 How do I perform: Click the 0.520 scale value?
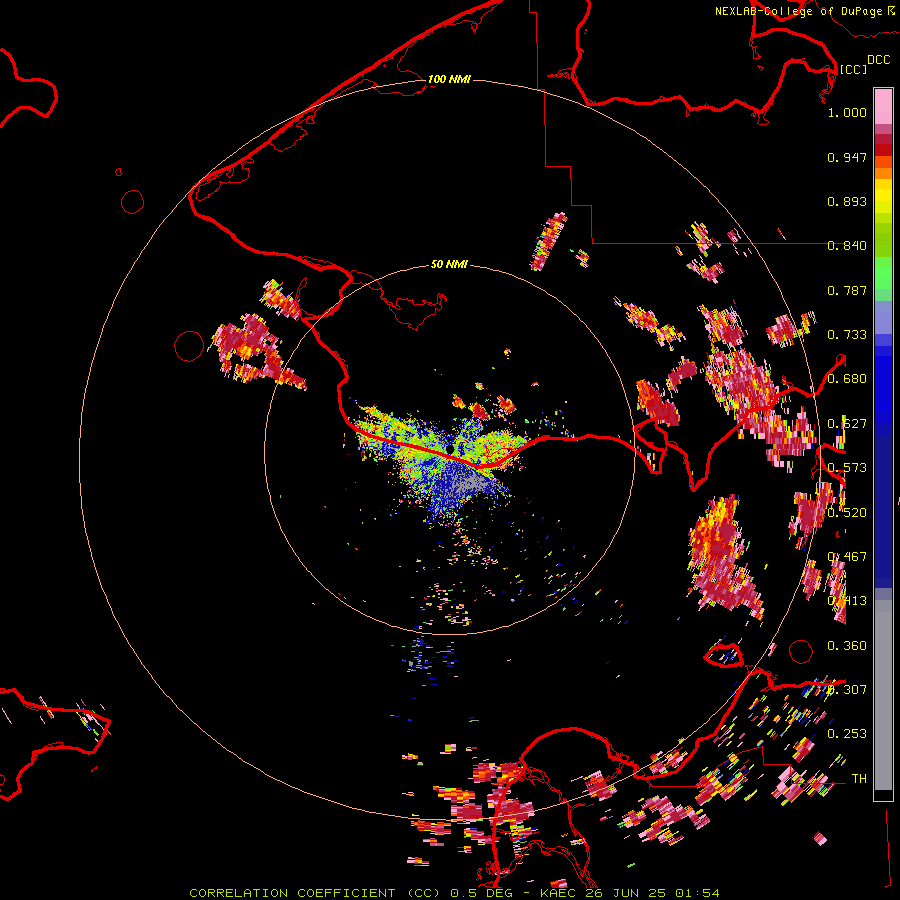pyautogui.click(x=847, y=513)
